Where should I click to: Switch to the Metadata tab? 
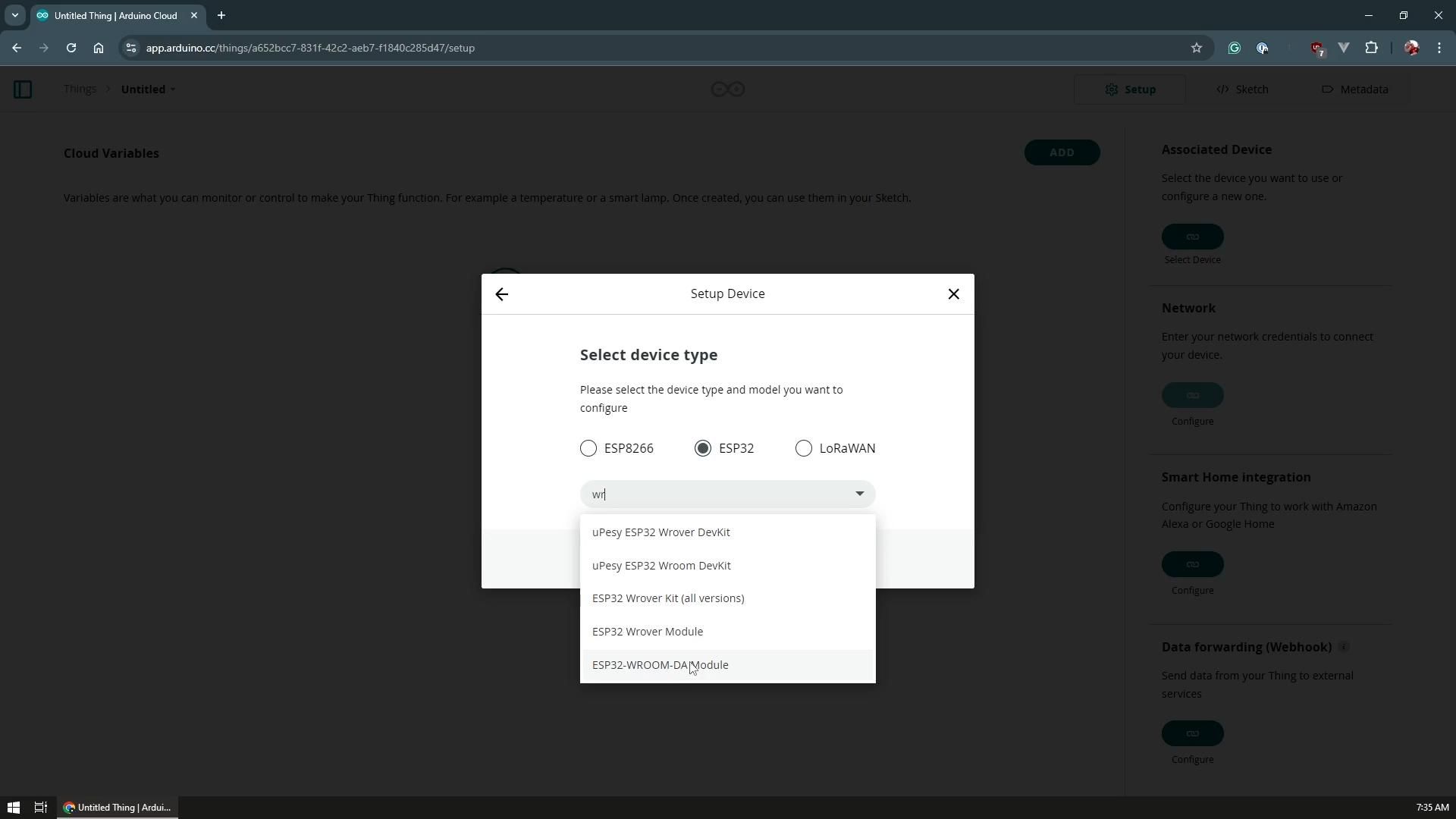pyautogui.click(x=1354, y=89)
